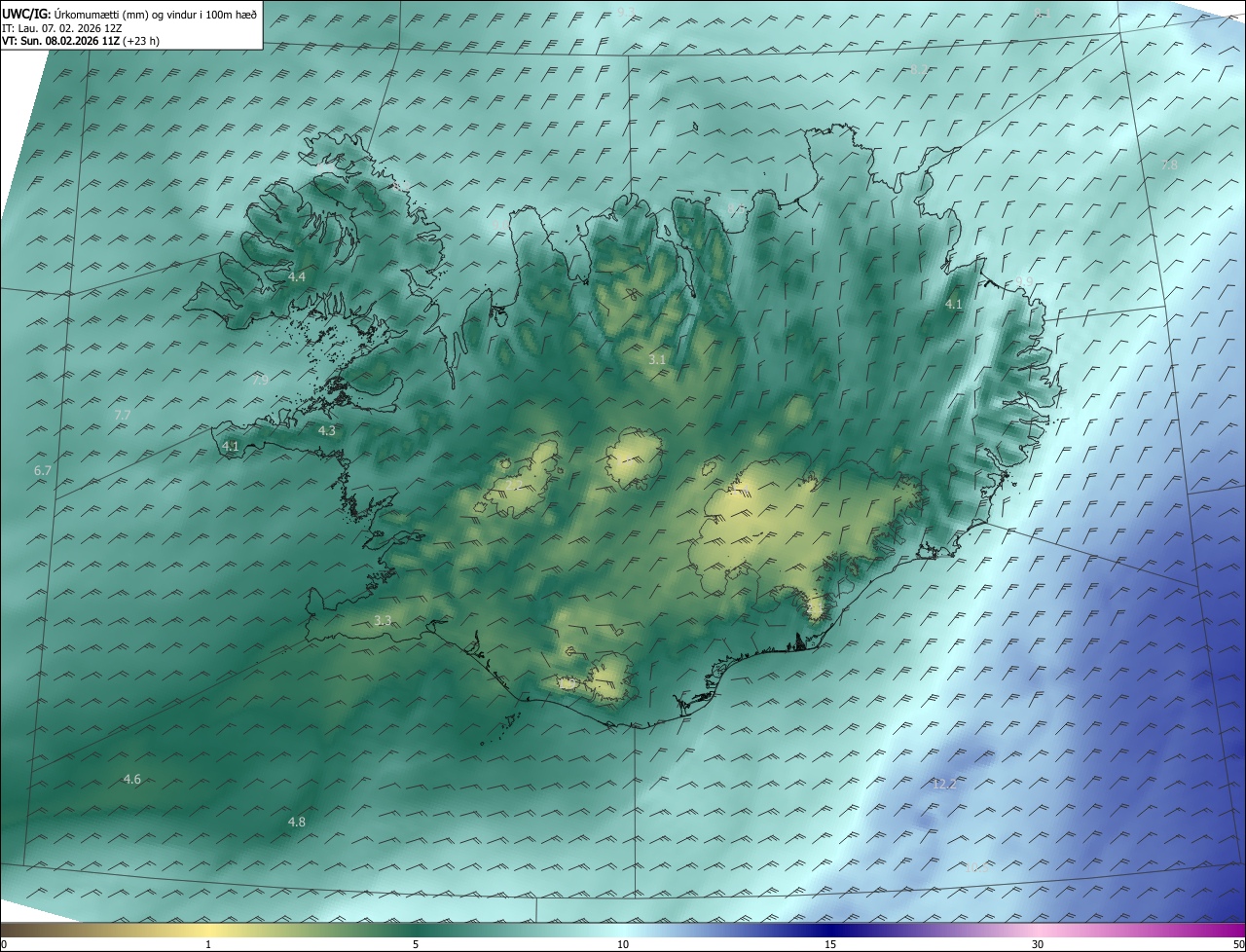The width and height of the screenshot is (1246, 952).
Task: Click the 30 tick on the color scale
Action: coord(1038,944)
